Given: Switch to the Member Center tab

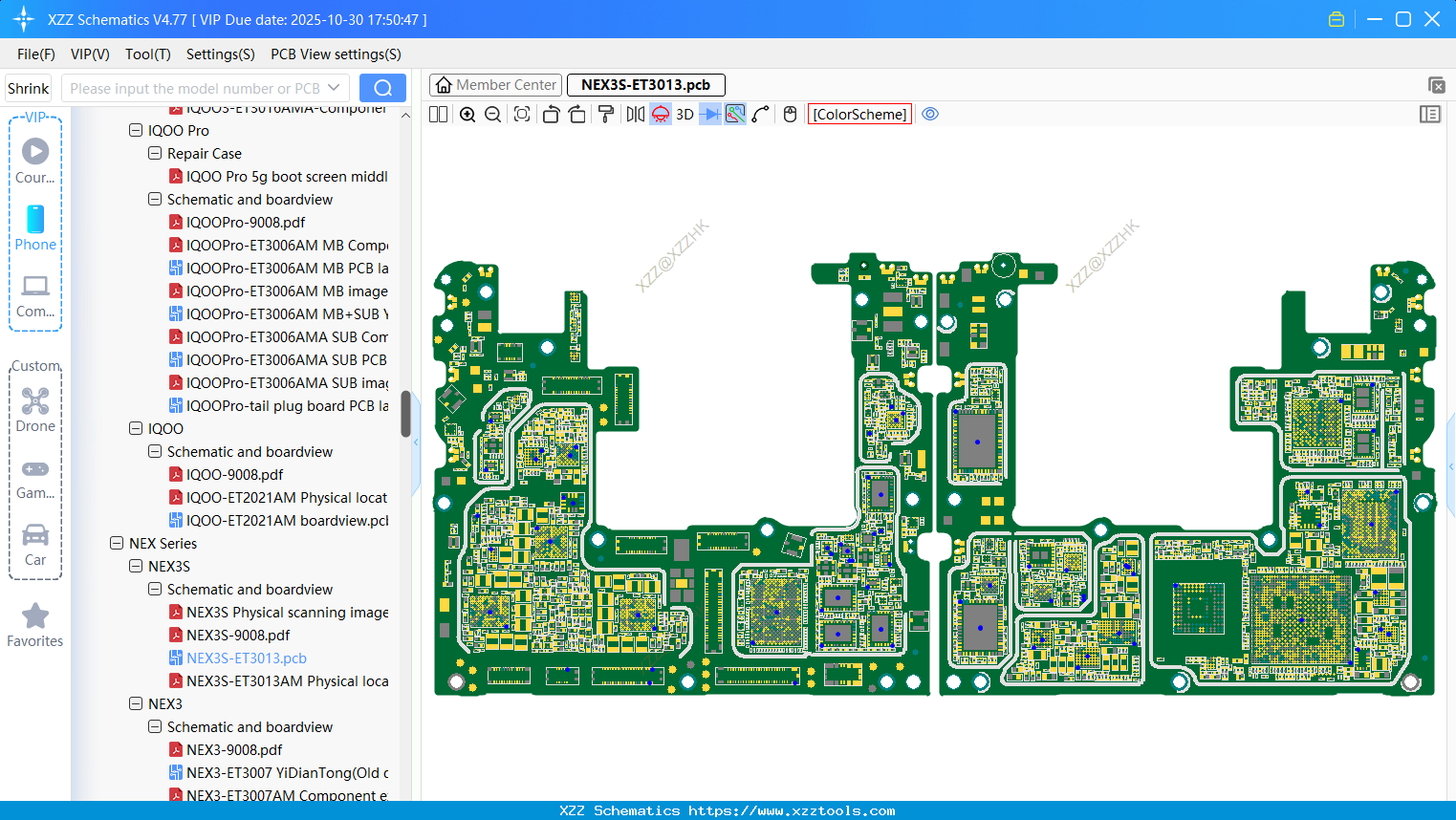Looking at the screenshot, I should pos(495,85).
